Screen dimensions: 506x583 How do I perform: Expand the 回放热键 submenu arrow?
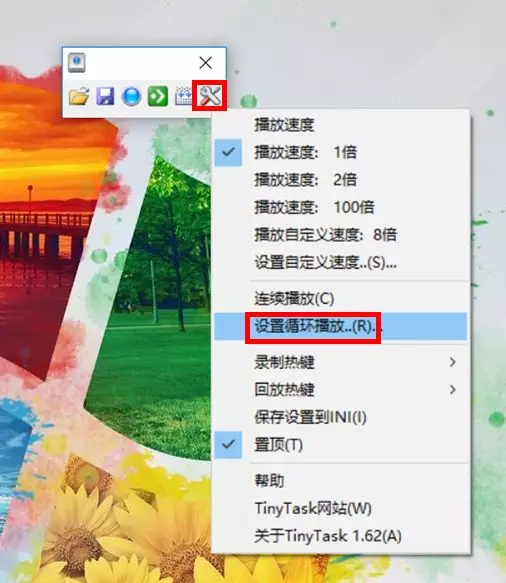click(452, 390)
